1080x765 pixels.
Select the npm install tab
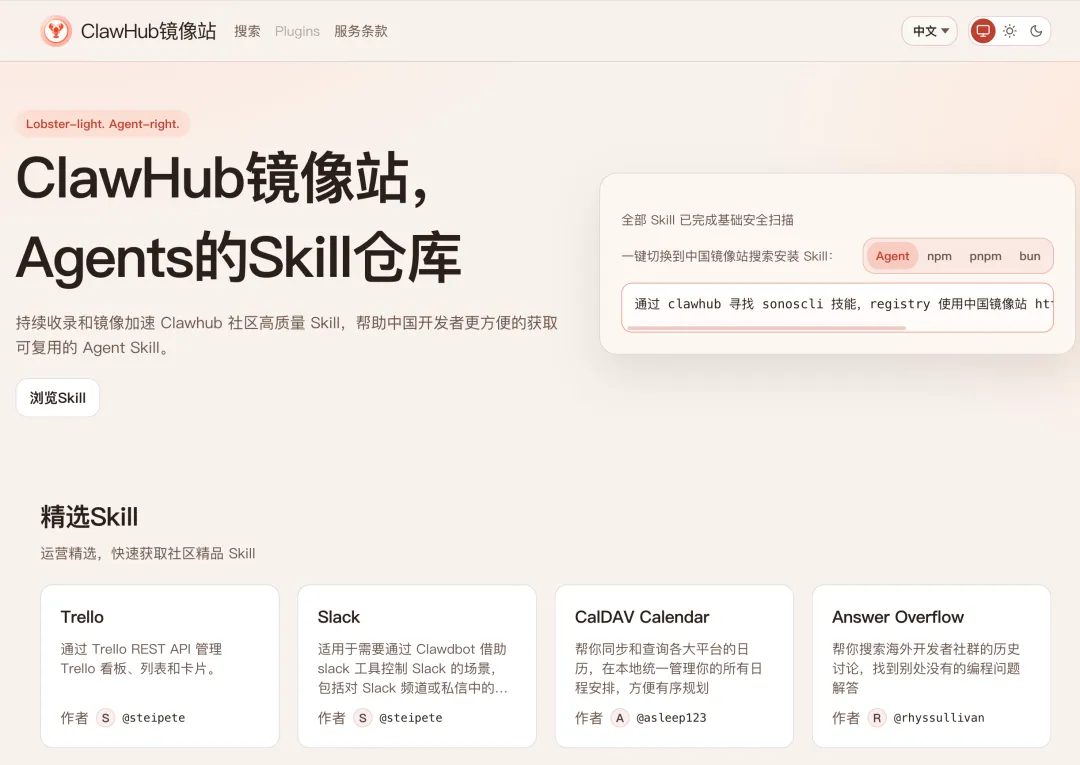(x=939, y=256)
